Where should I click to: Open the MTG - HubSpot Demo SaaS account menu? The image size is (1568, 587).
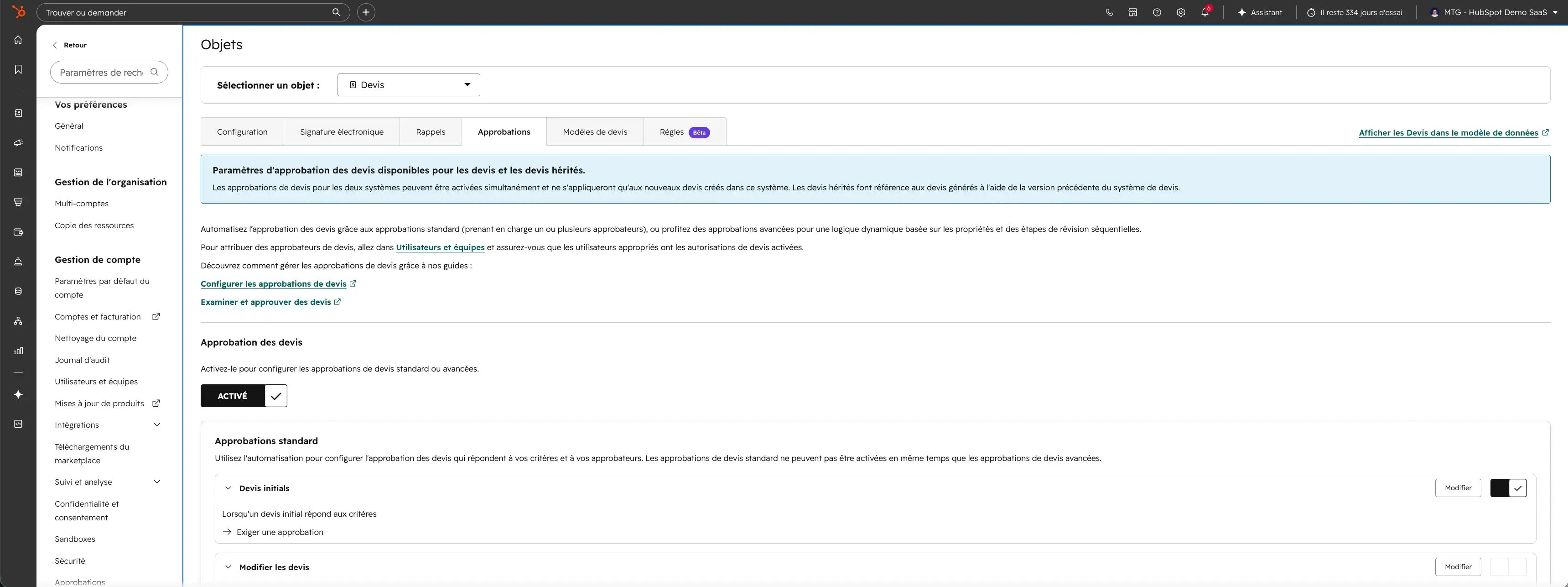click(x=1494, y=12)
